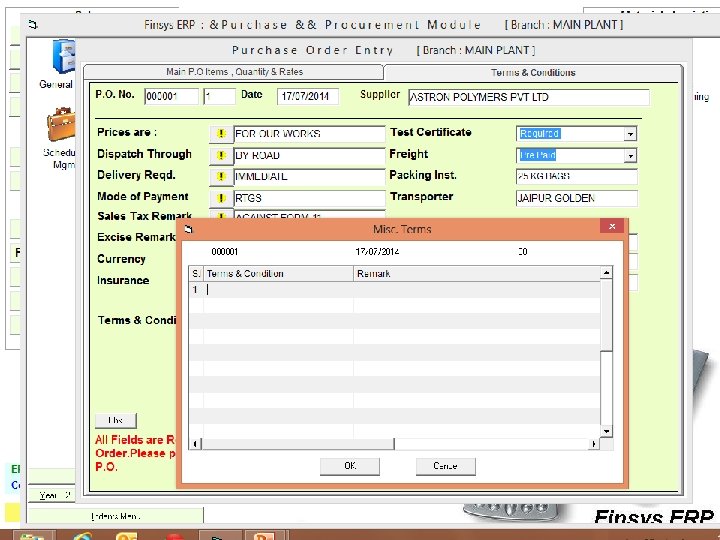Click the Misc. Terms dialog title icon
The width and height of the screenshot is (720, 540).
click(189, 229)
